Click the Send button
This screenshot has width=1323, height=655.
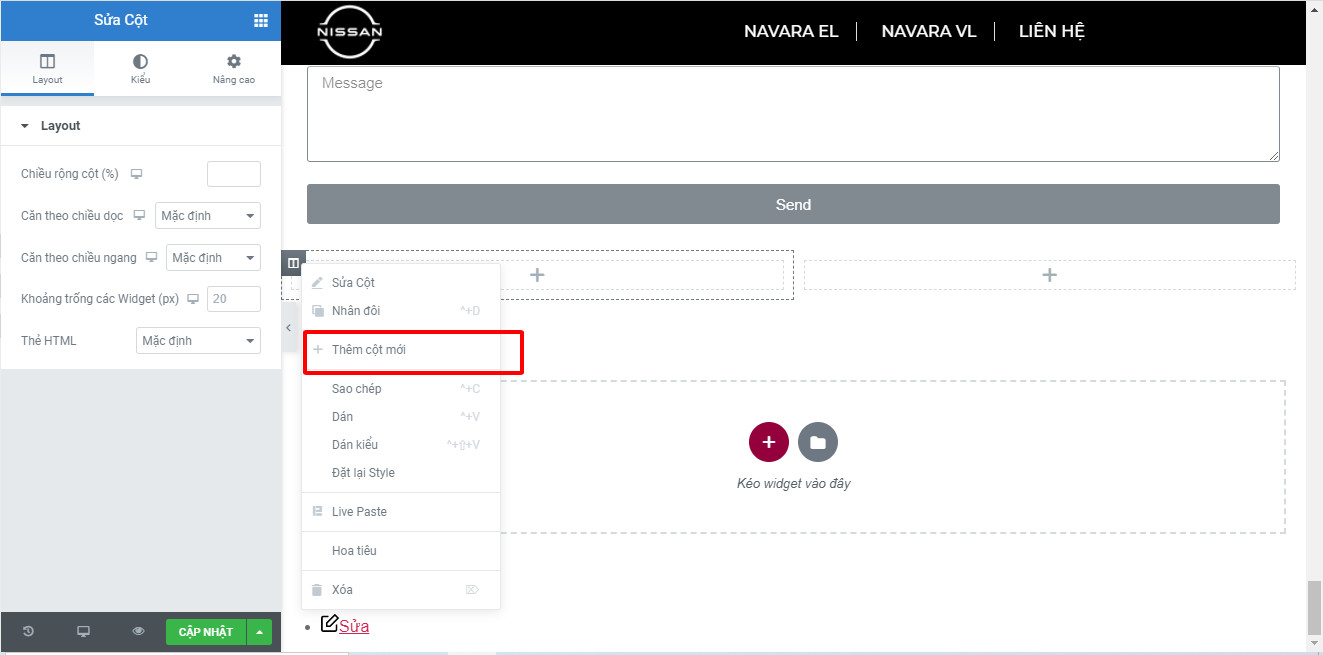click(x=792, y=204)
